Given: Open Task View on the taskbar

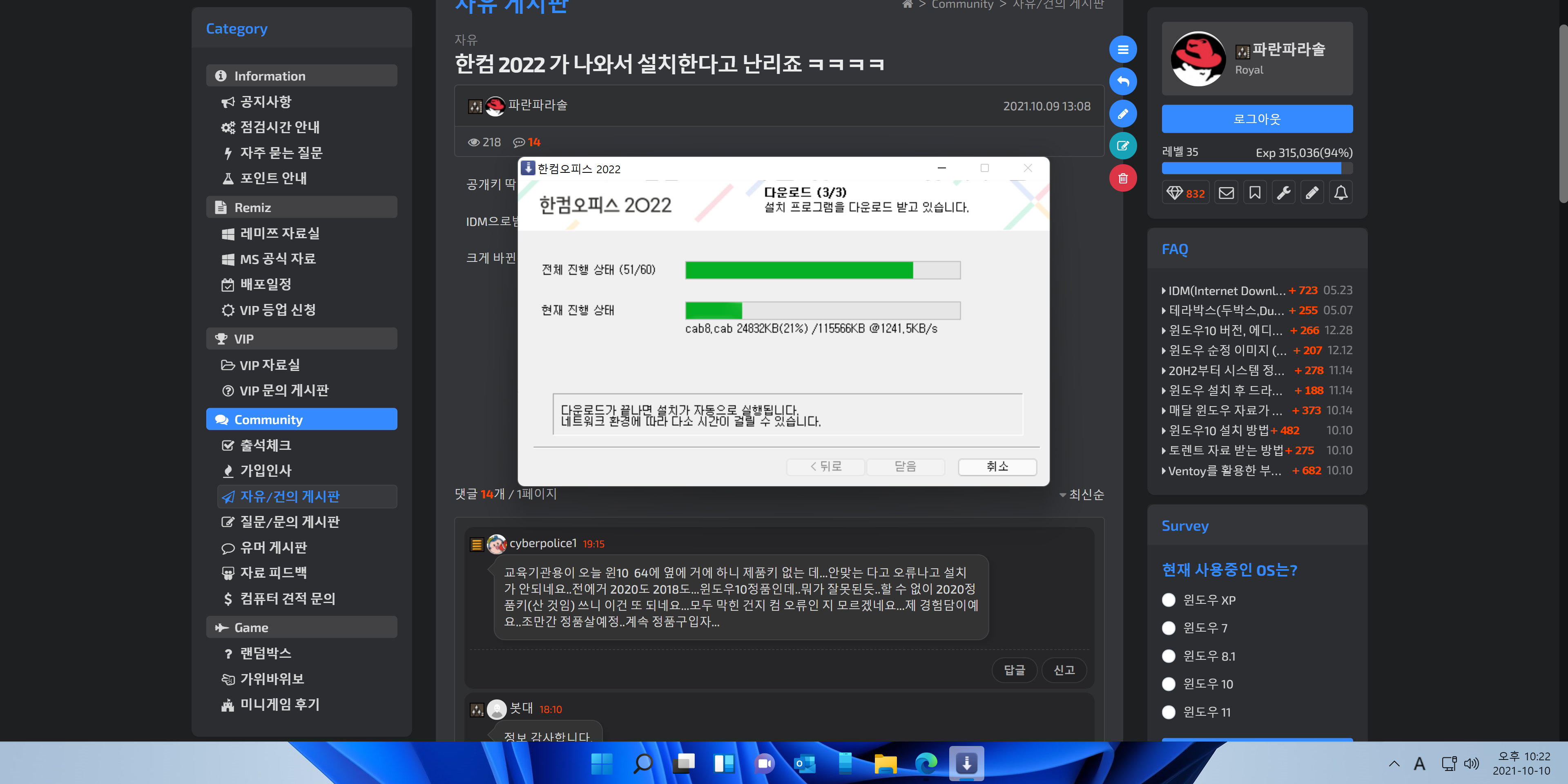Looking at the screenshot, I should click(x=684, y=763).
